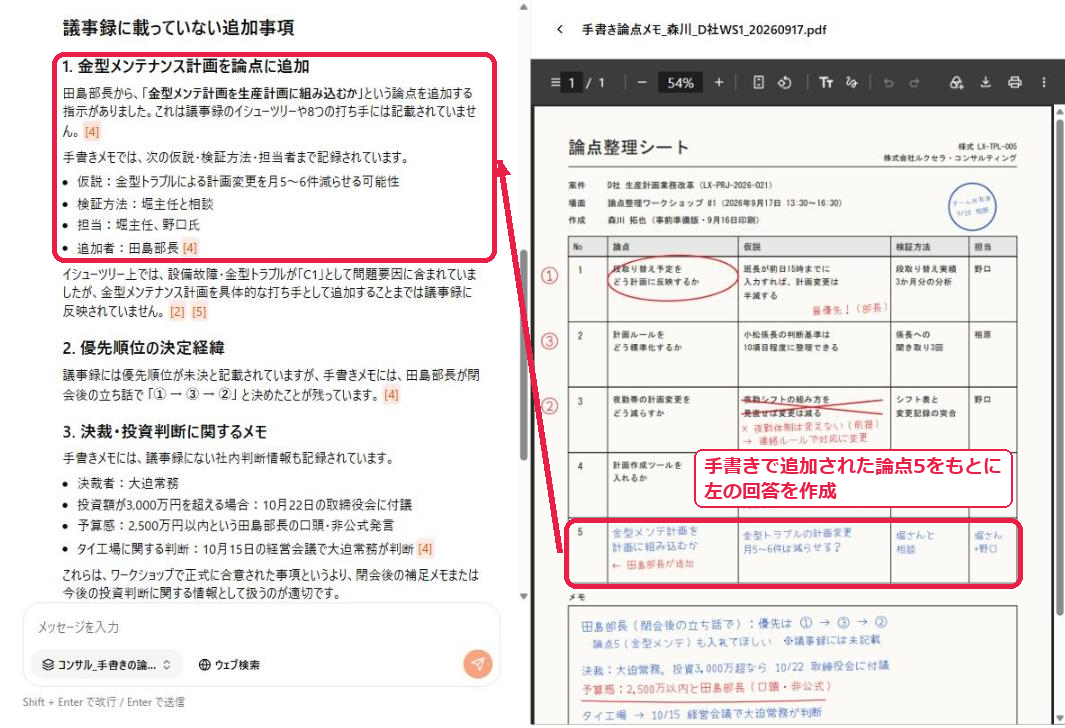
Task: Click the PDF filename 手書き論点メモ_森川_D社WS1_20260917.pdf
Action: click(704, 29)
